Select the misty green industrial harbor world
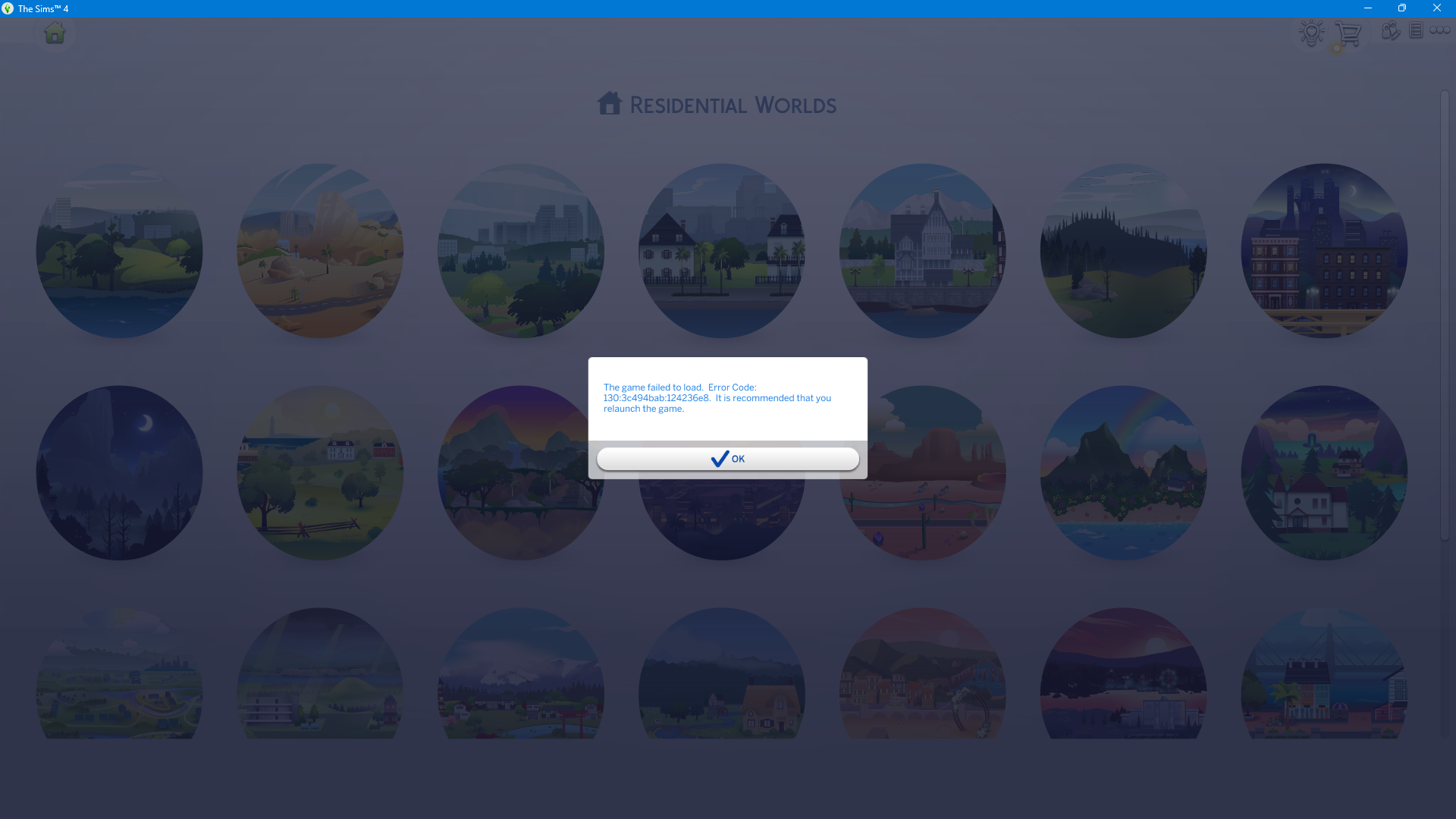 click(x=320, y=673)
